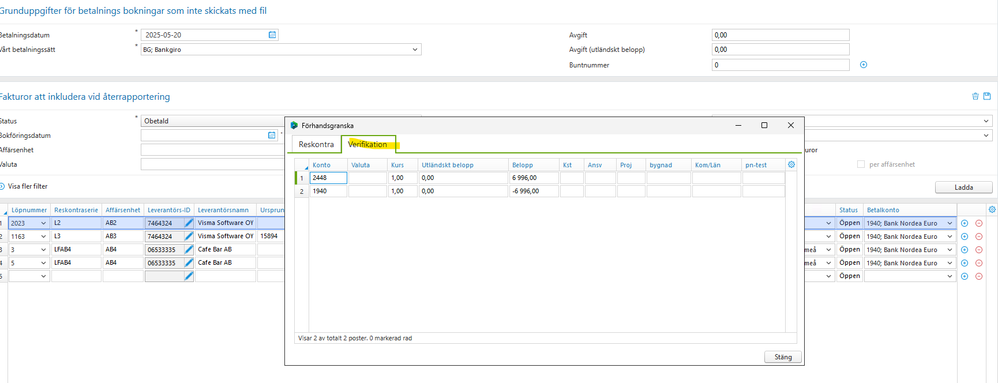Sort by Konto column header
This screenshot has width=998, height=383.
coord(328,165)
